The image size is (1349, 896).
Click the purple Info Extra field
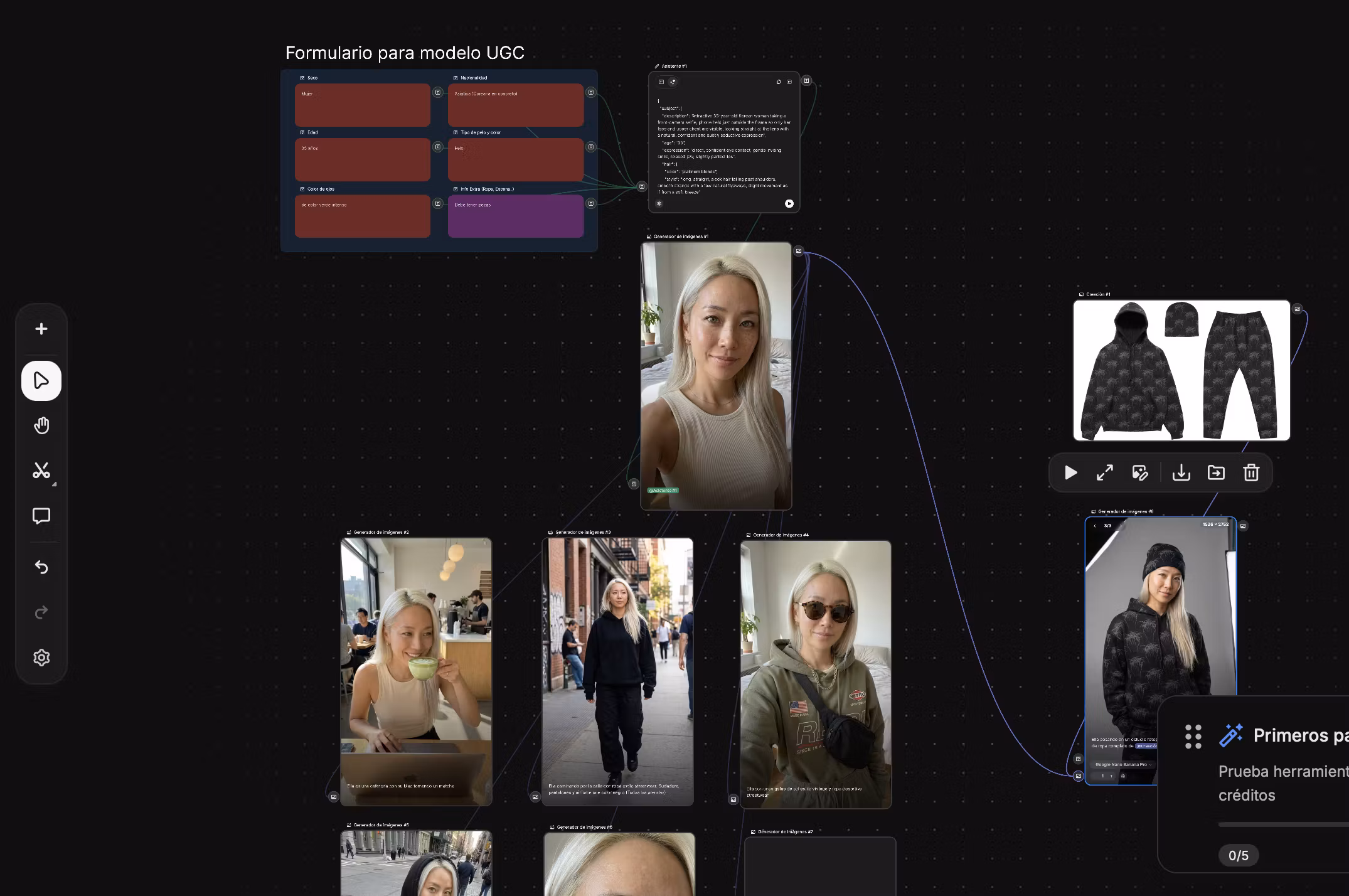[515, 216]
